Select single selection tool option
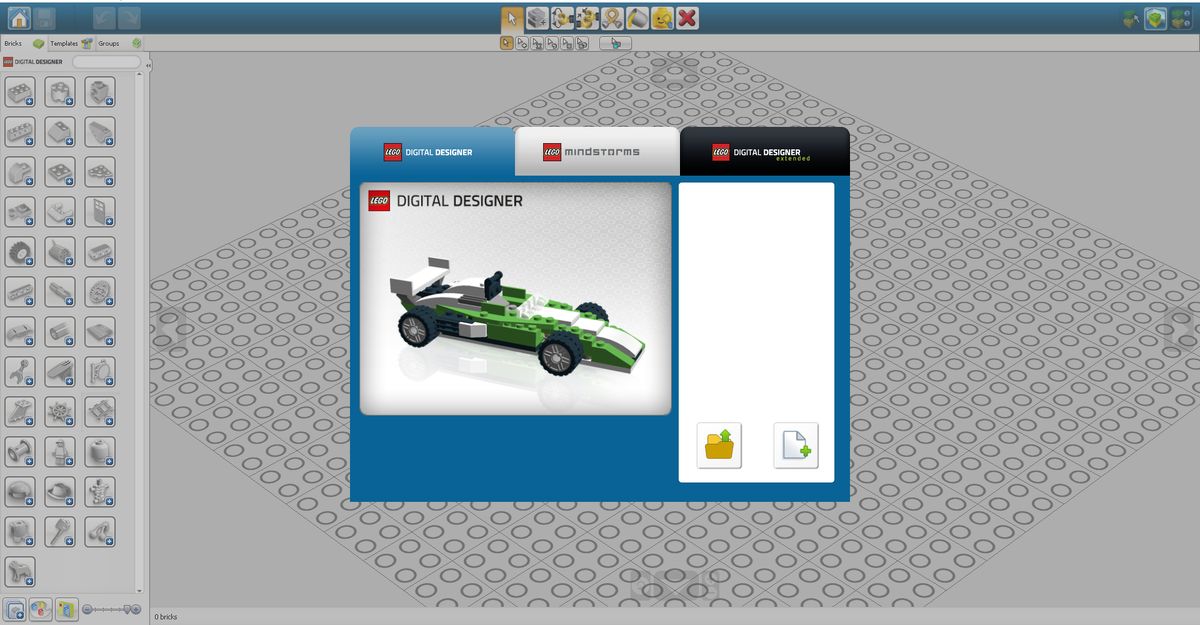 click(507, 43)
